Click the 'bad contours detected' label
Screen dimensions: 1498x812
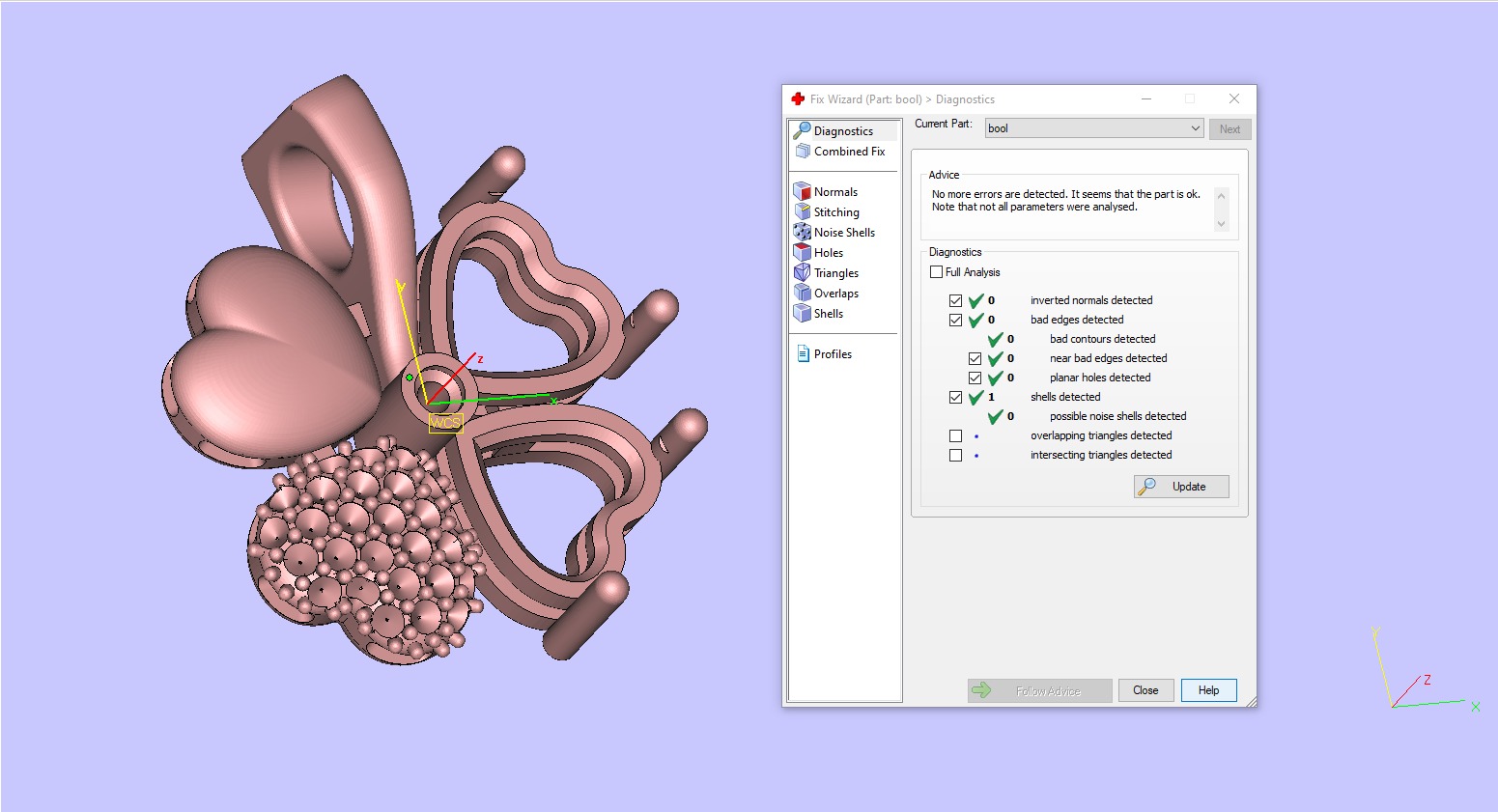[x=1102, y=339]
